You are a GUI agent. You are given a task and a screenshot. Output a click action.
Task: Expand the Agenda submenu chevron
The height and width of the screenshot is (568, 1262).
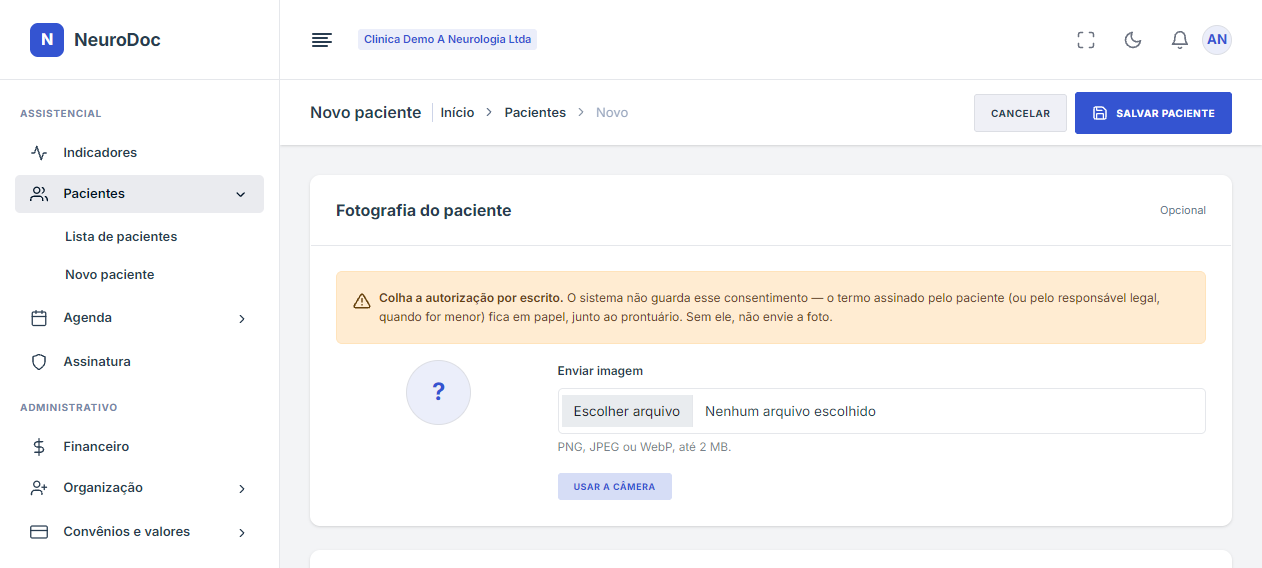[x=241, y=319]
